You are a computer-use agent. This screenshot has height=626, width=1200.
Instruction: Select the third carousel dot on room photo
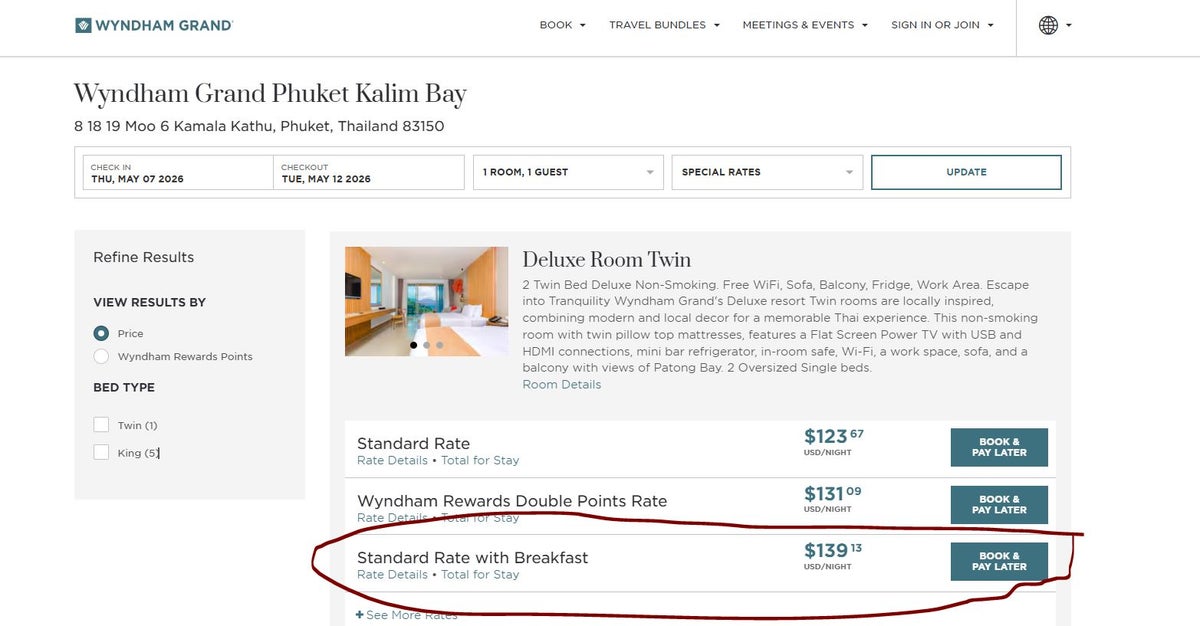pos(439,345)
